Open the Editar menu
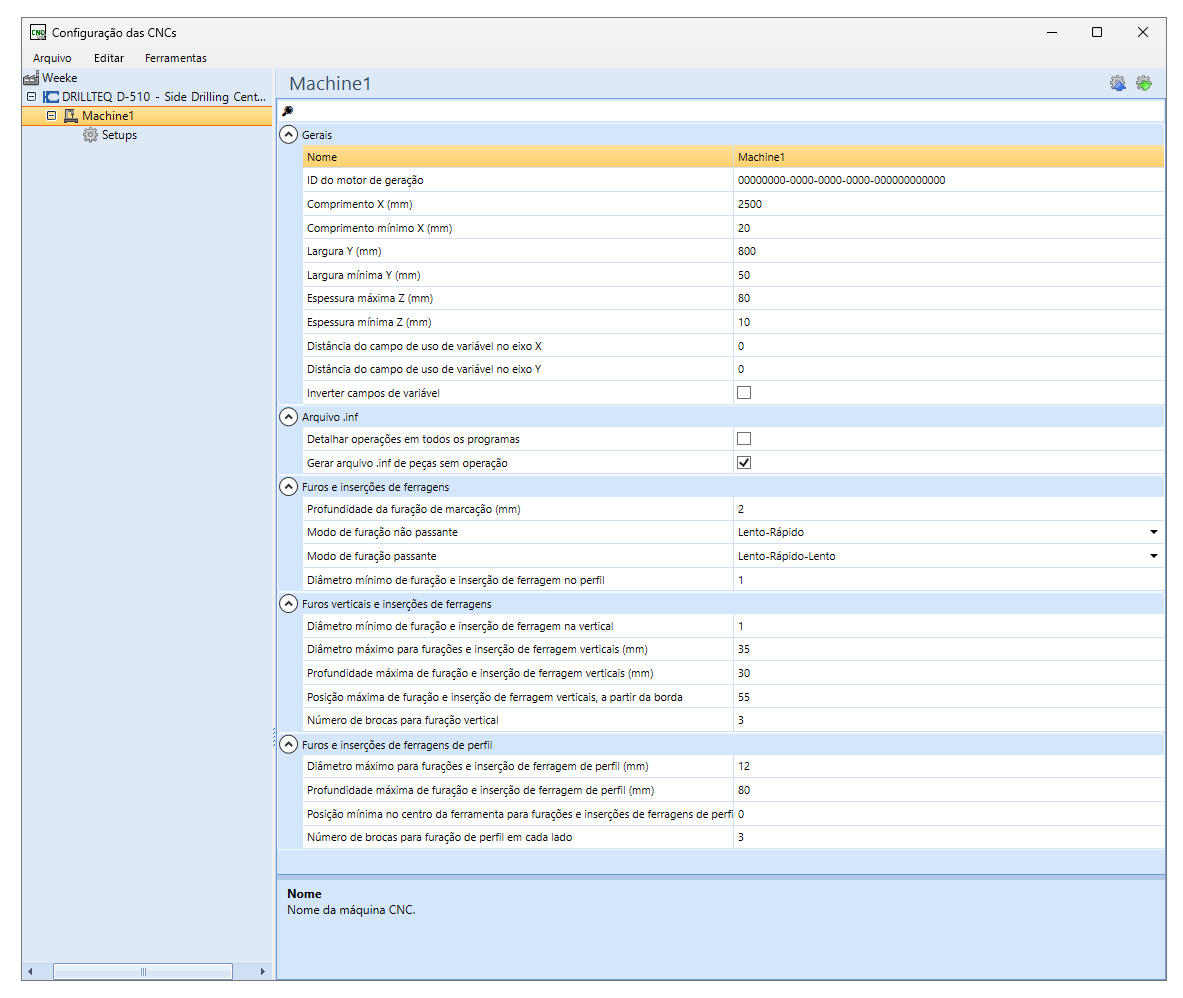The width and height of the screenshot is (1183, 998). [x=109, y=58]
